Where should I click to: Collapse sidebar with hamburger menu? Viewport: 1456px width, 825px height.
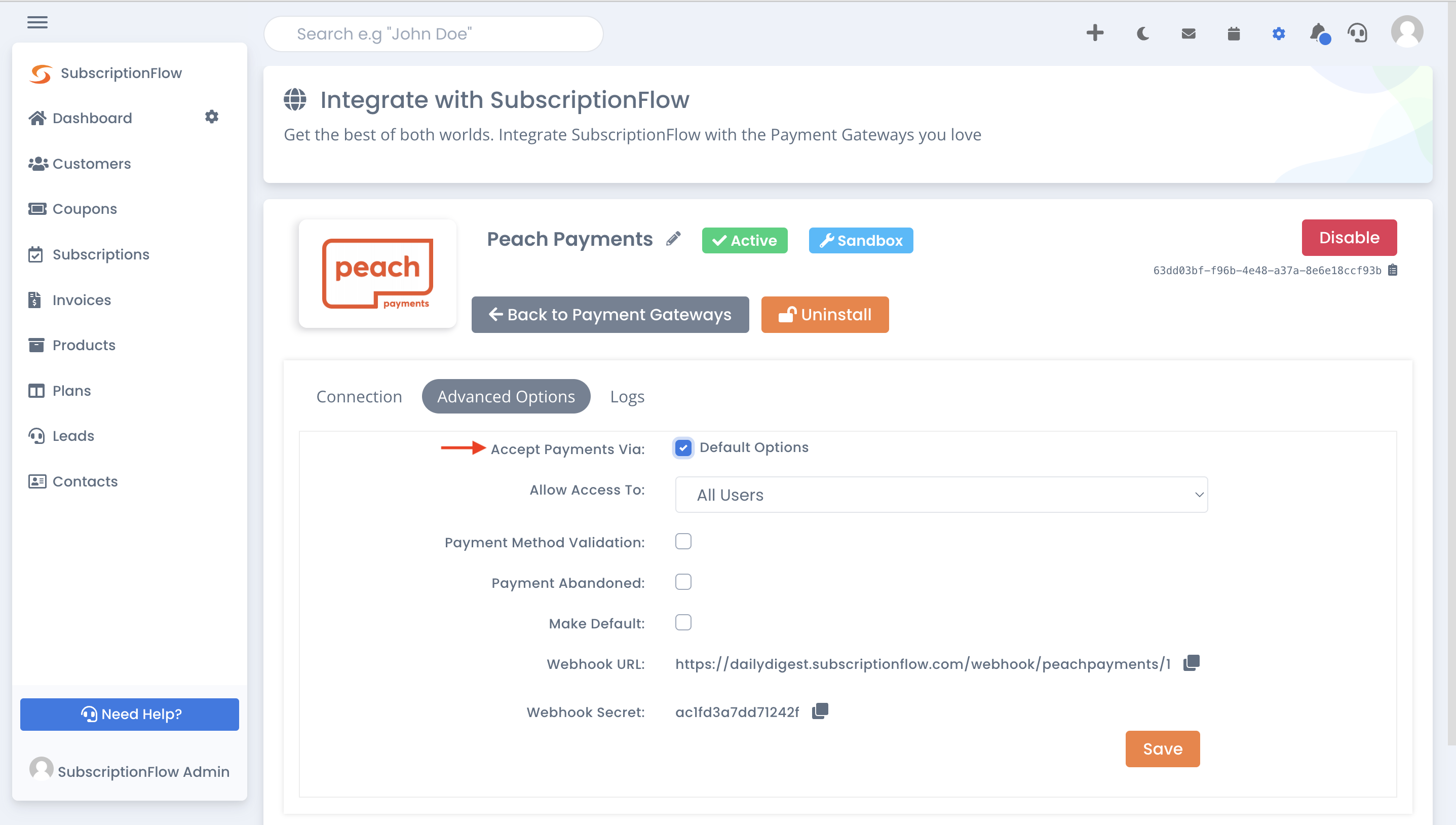click(37, 22)
